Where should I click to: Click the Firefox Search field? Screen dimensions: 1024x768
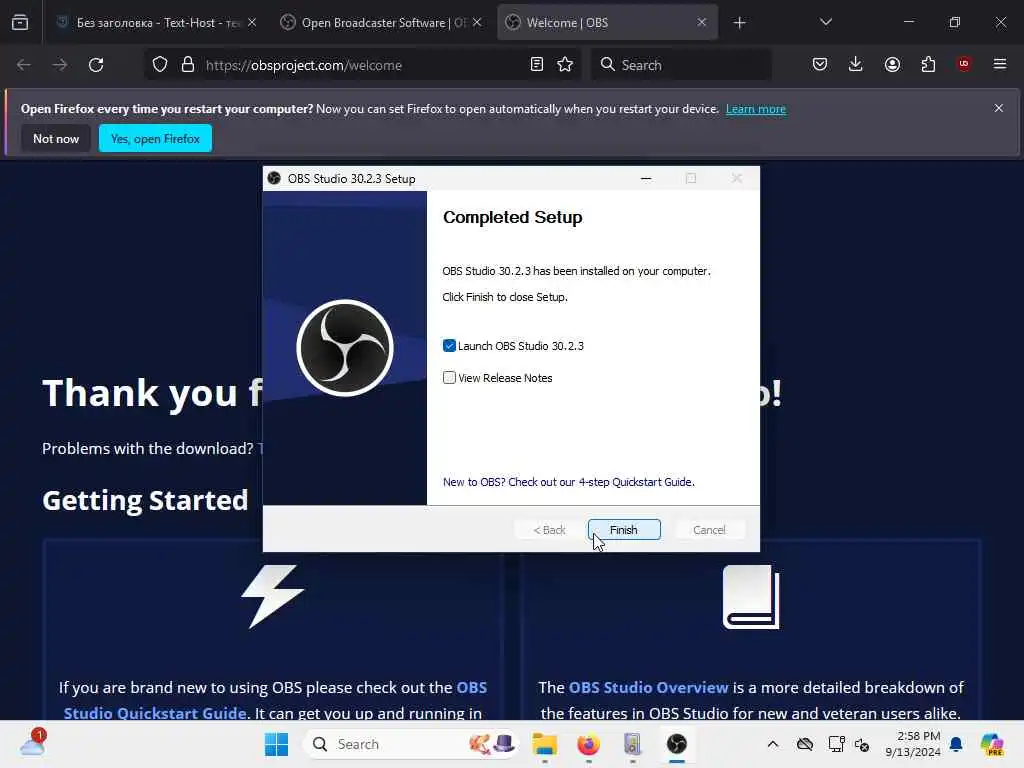[x=681, y=65]
